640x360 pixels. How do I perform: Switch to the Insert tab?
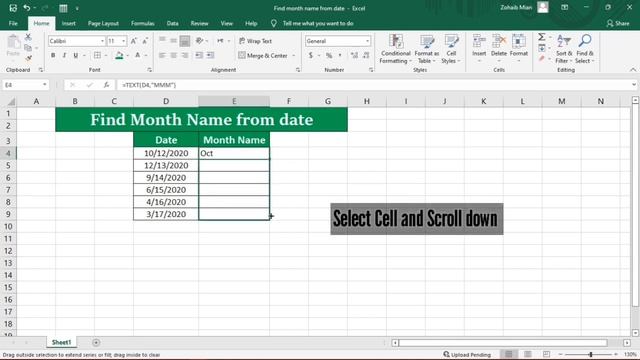pyautogui.click(x=69, y=23)
